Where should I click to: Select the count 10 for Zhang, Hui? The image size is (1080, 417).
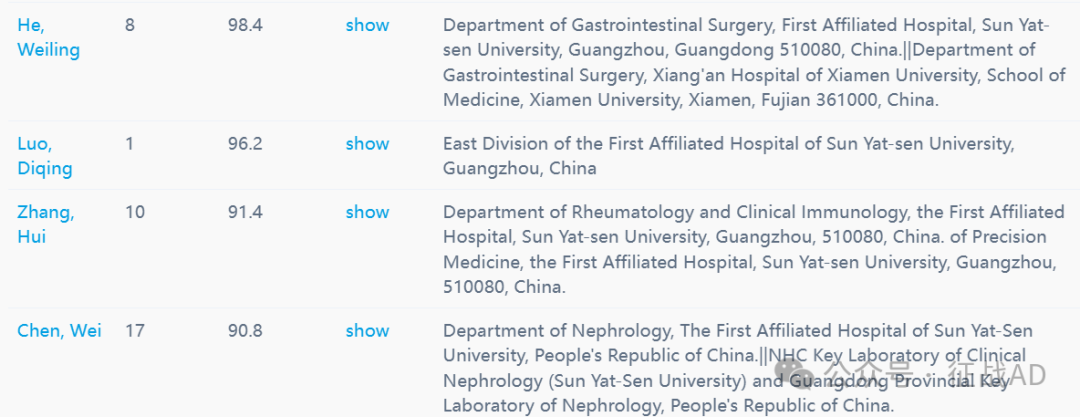135,212
